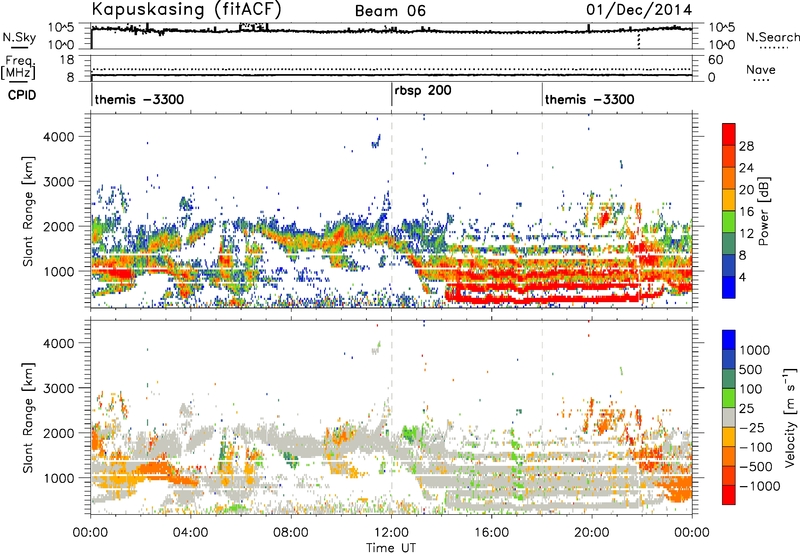800x554 pixels.
Task: Click the '100' tick on the velocity scale
Action: point(751,389)
